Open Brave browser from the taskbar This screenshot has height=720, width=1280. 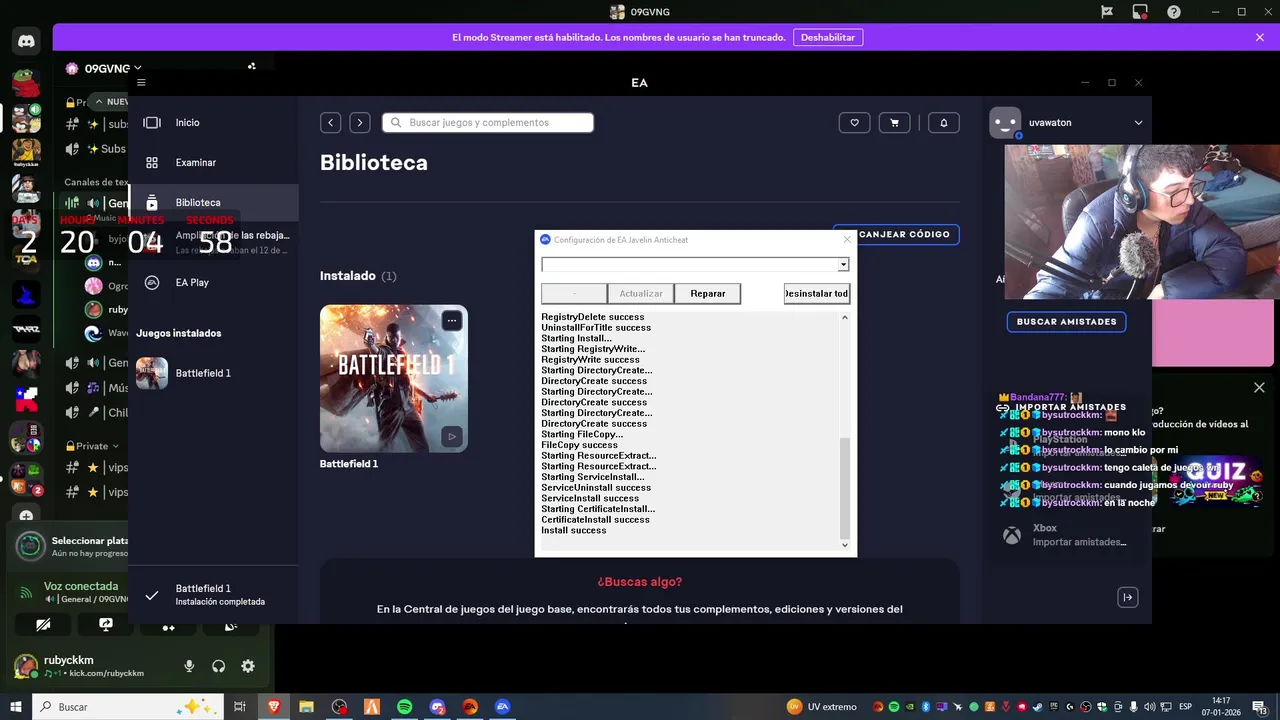pos(274,707)
